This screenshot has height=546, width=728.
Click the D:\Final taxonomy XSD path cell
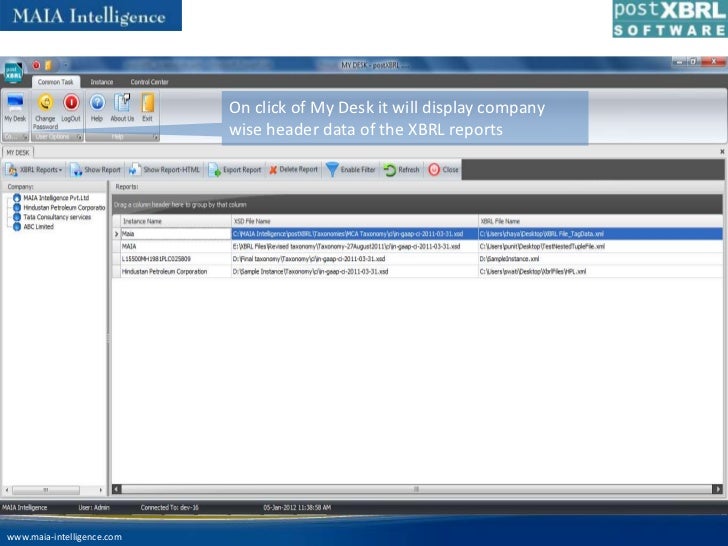355,259
